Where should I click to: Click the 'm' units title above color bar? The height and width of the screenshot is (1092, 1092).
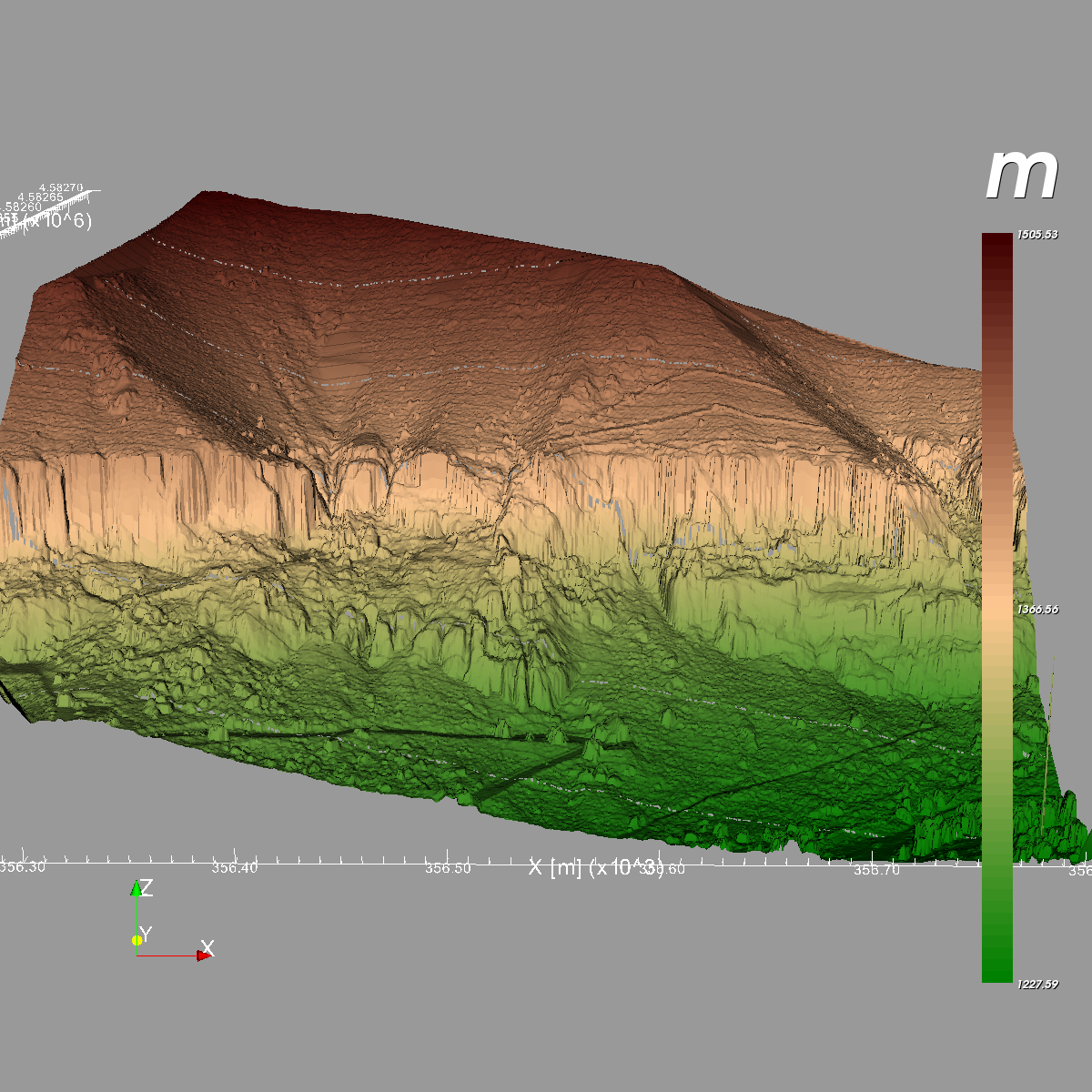pyautogui.click(x=1022, y=175)
